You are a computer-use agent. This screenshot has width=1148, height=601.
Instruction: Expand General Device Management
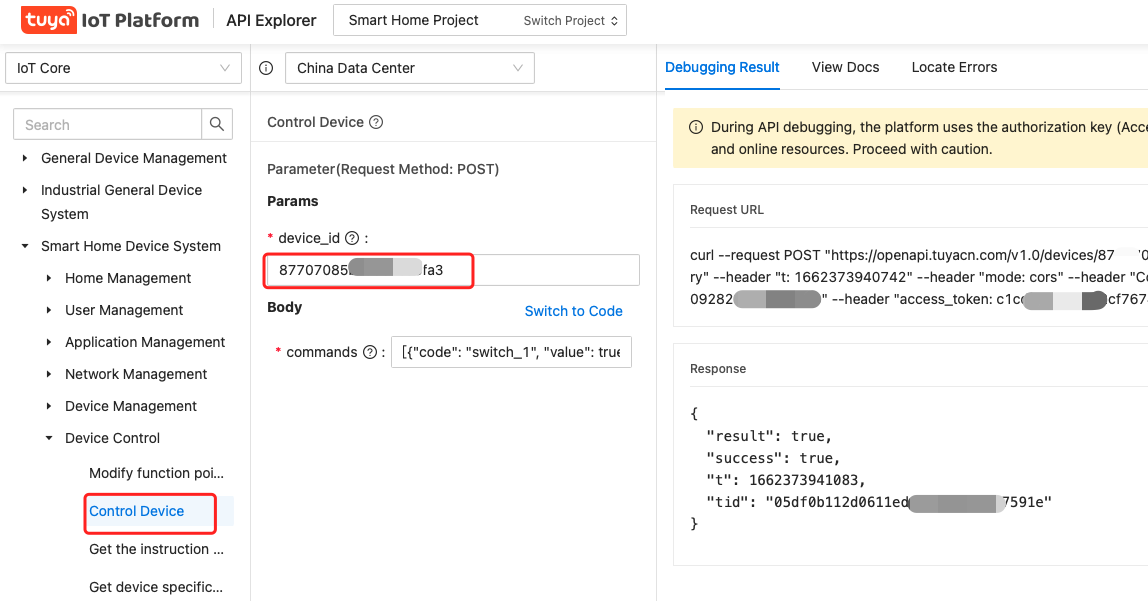click(x=25, y=158)
